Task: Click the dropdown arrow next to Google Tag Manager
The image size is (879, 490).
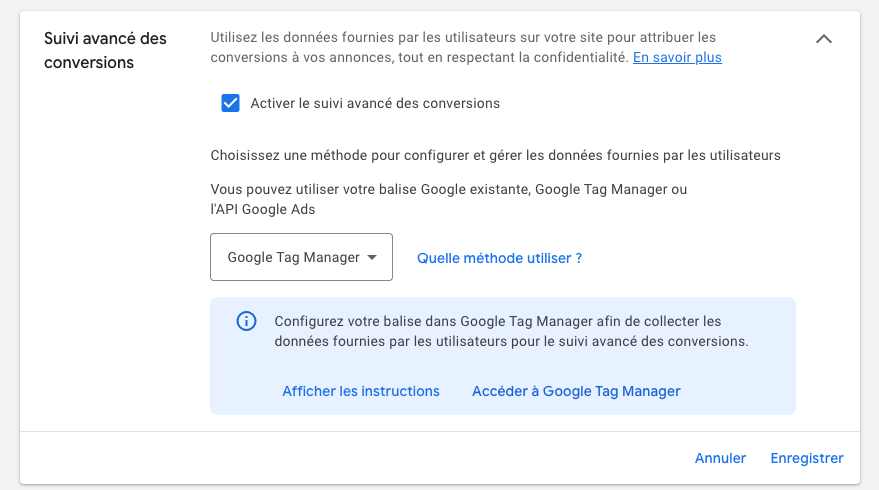Action: tap(372, 257)
